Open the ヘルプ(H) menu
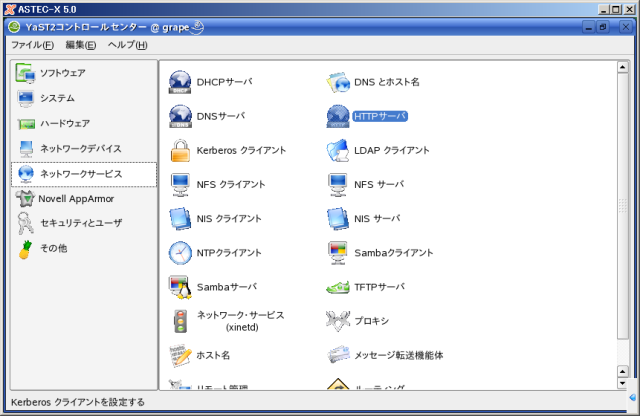 coord(127,45)
